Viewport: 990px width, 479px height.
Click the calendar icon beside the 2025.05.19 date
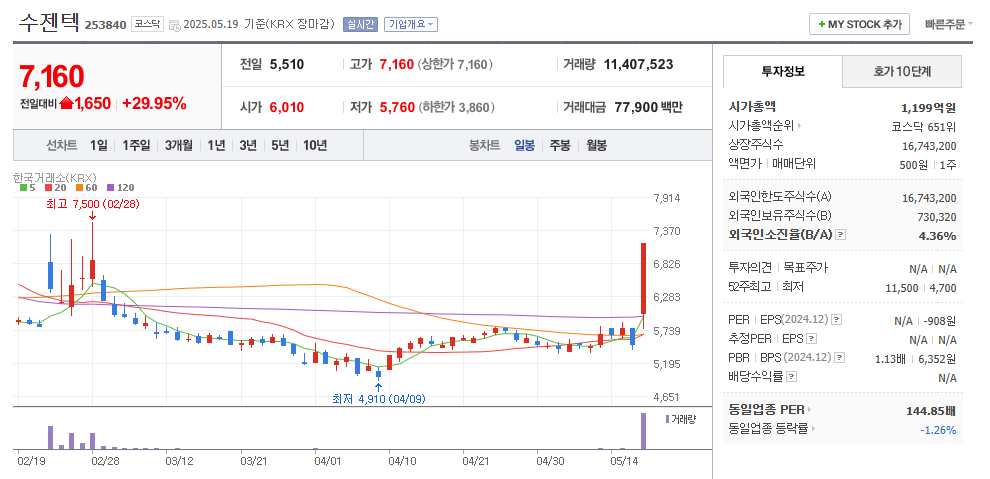pos(174,25)
